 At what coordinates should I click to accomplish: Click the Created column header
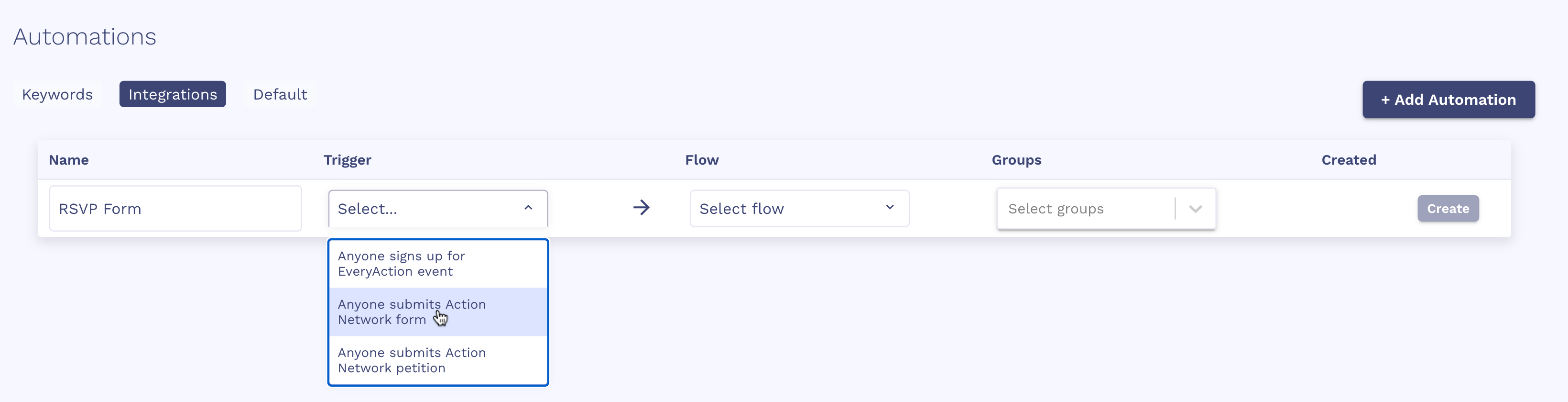point(1348,160)
